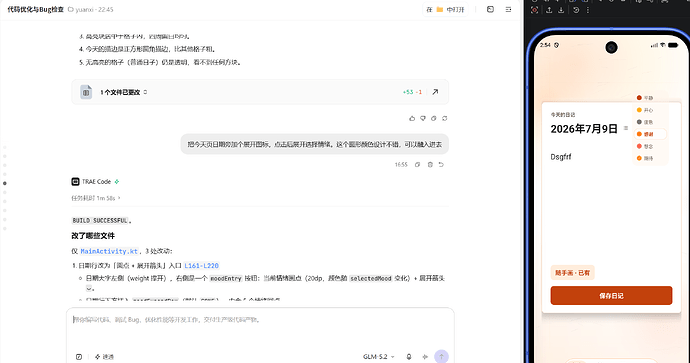690x363 pixels.
Task: Click the panel layout icon in chat header
Action: click(490, 9)
